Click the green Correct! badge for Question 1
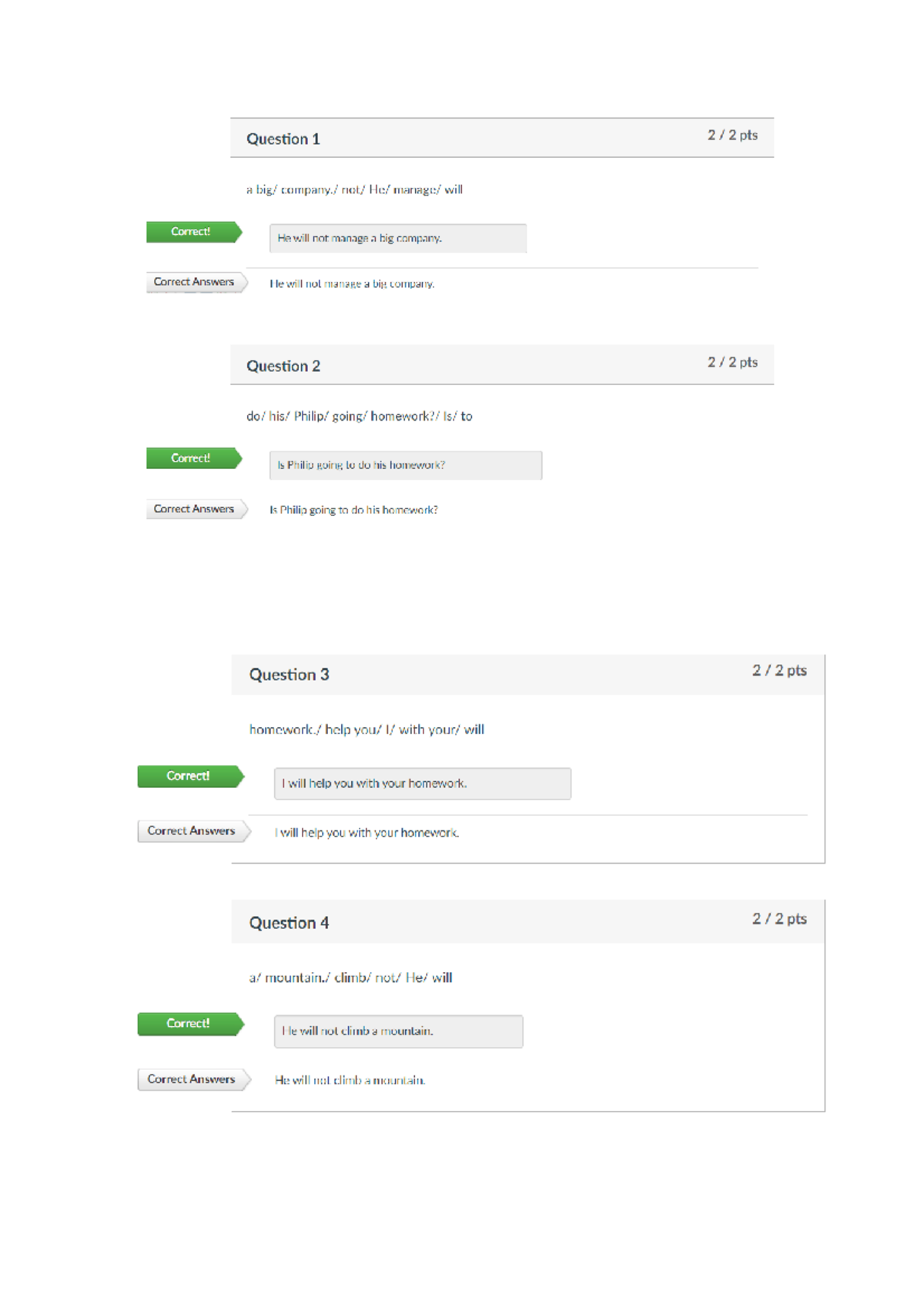Viewport: 924px width, 1308px height. 192,232
